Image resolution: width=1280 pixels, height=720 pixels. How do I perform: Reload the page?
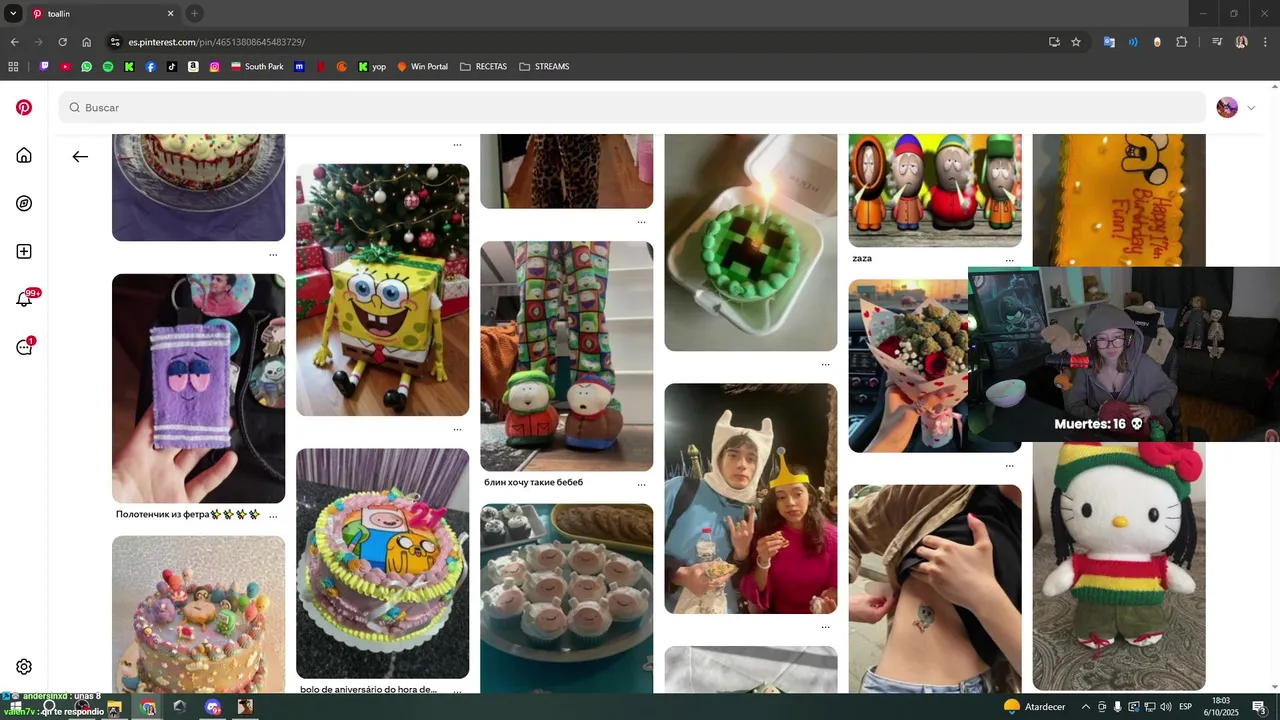click(x=62, y=42)
